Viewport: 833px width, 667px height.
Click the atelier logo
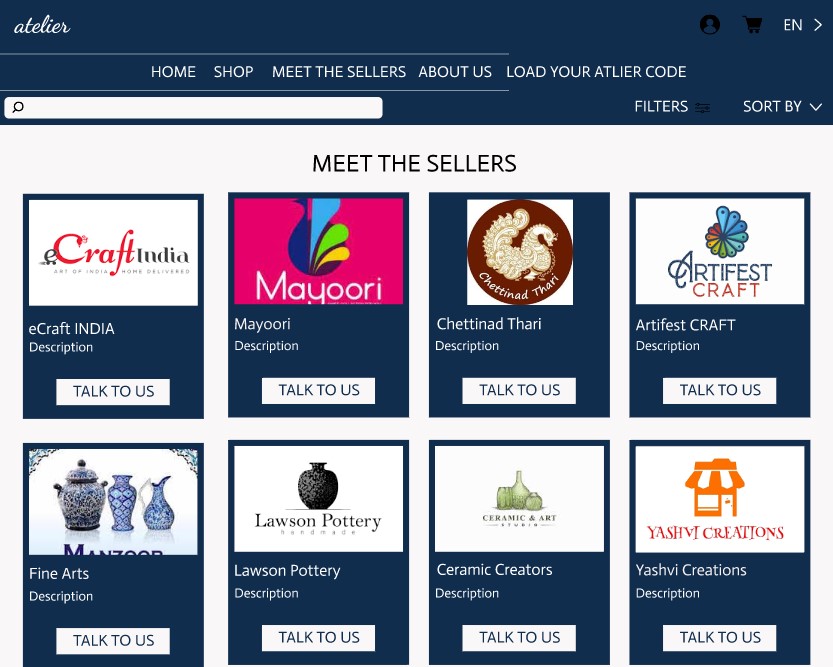[x=42, y=25]
